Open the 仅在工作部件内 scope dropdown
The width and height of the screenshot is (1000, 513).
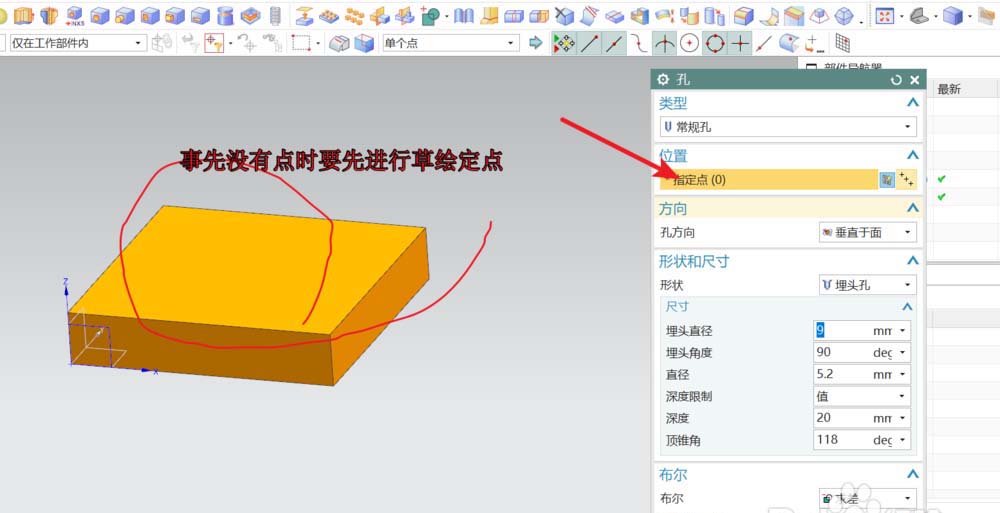77,43
